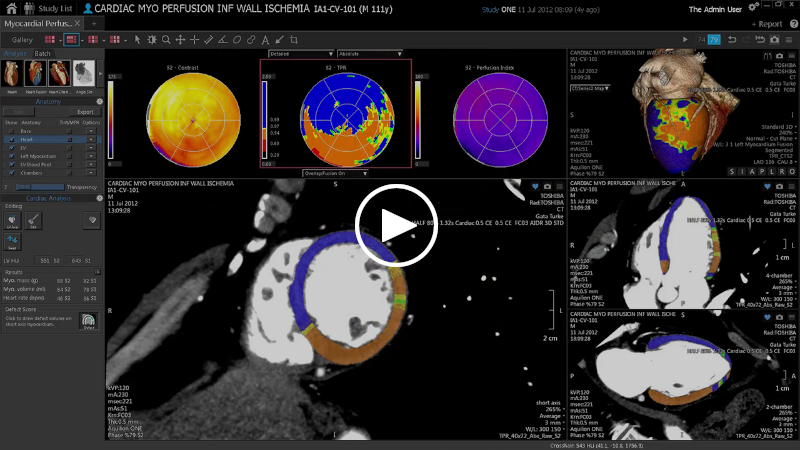
Task: Select the pan move tool
Action: tap(180, 39)
